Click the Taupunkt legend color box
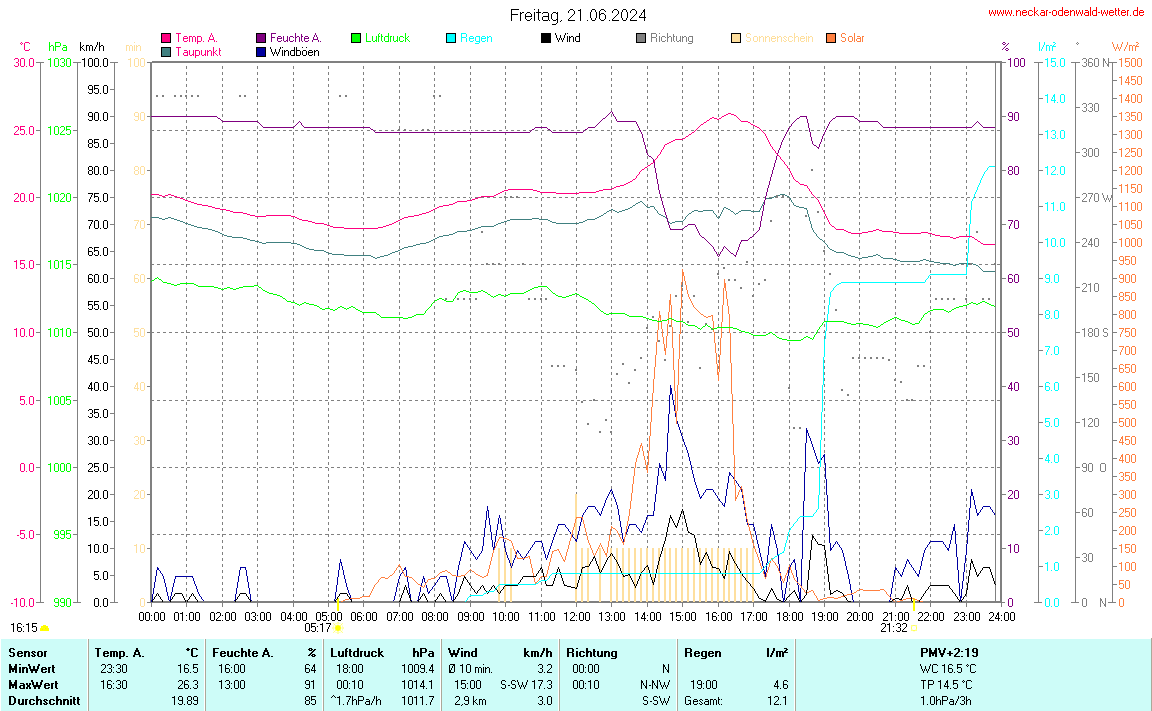The width and height of the screenshot is (1152, 711). tap(166, 51)
